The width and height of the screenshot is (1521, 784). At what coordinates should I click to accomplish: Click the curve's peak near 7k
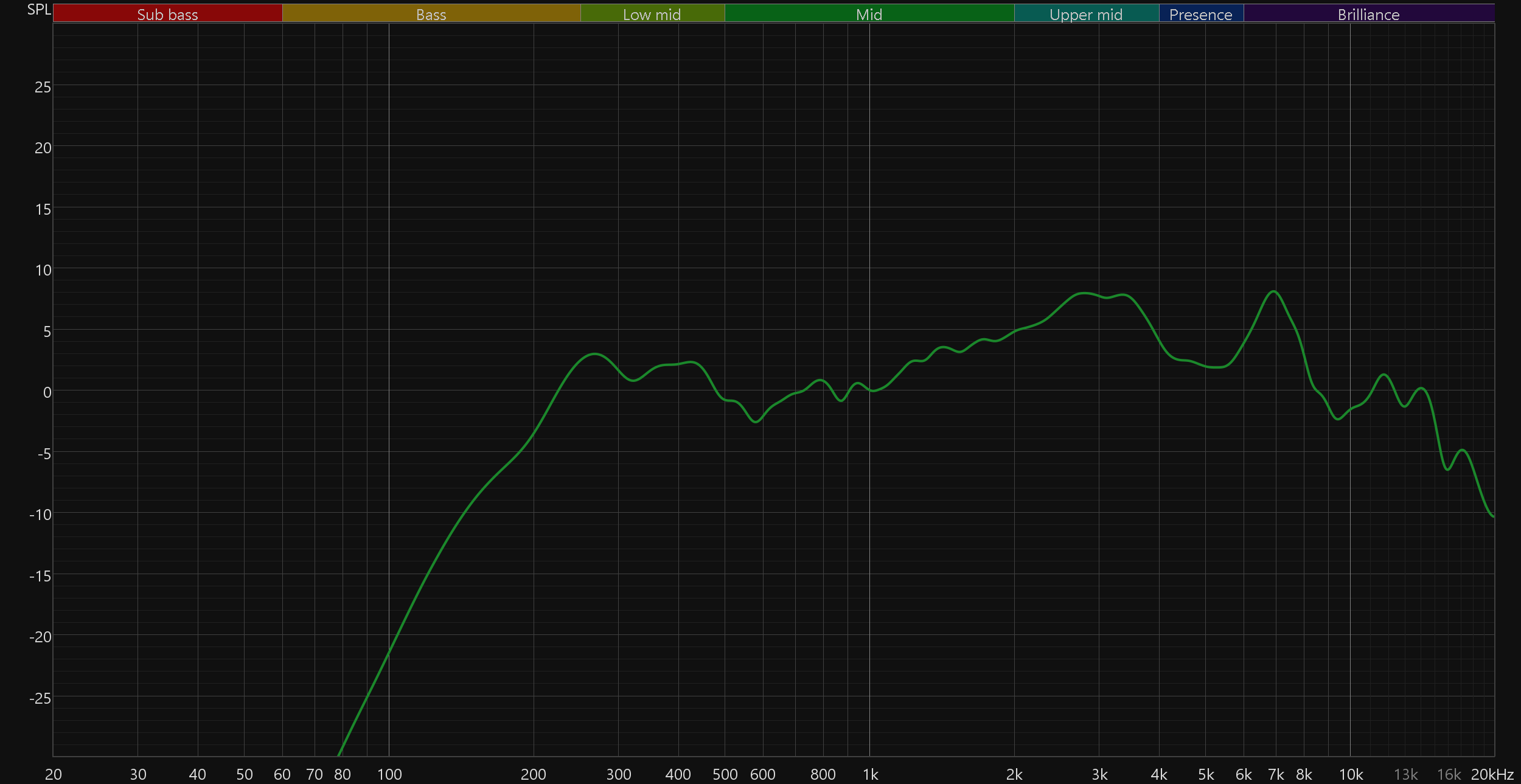point(1273,291)
